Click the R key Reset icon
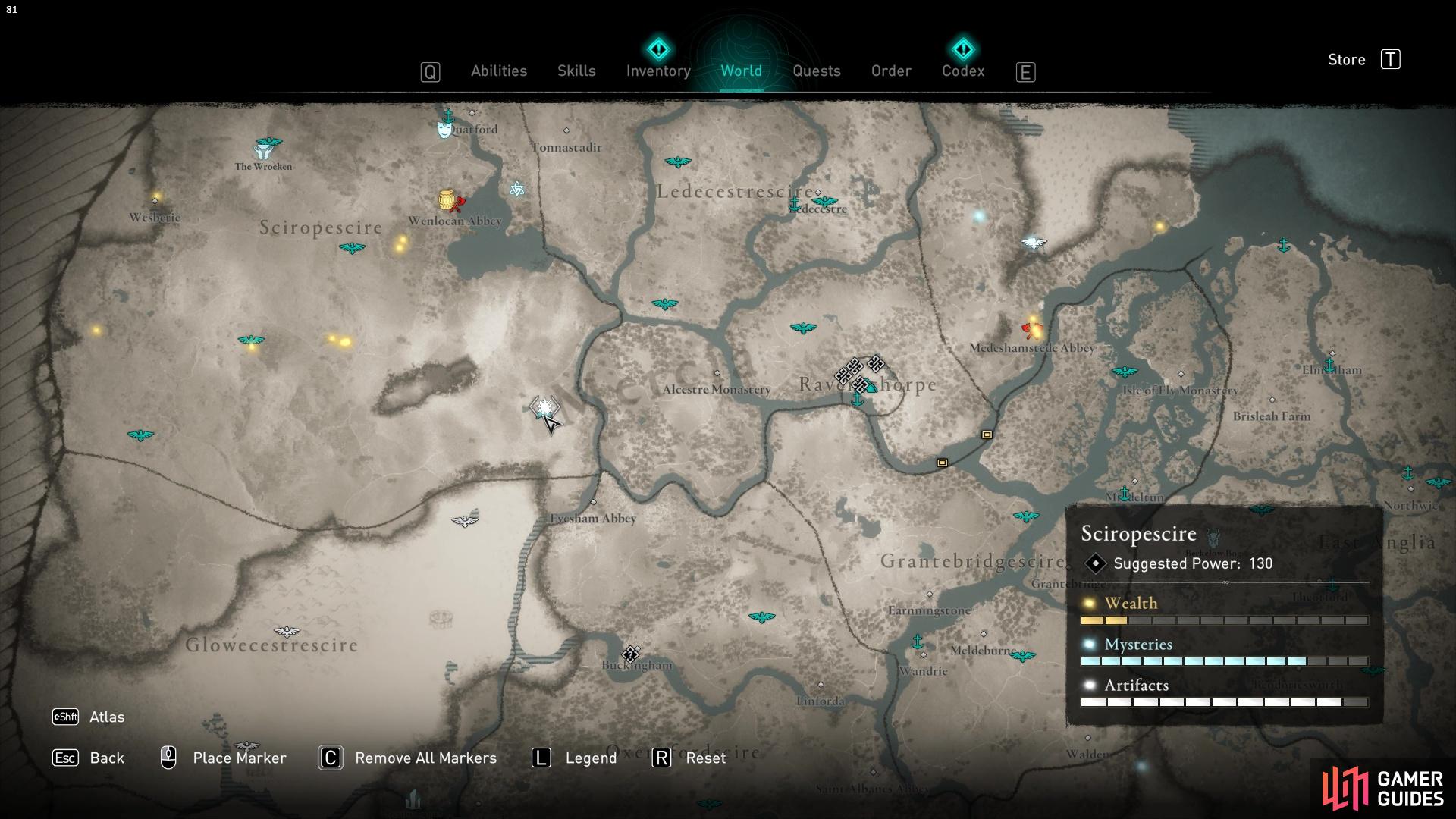Screen dimensions: 1456x819 661,758
